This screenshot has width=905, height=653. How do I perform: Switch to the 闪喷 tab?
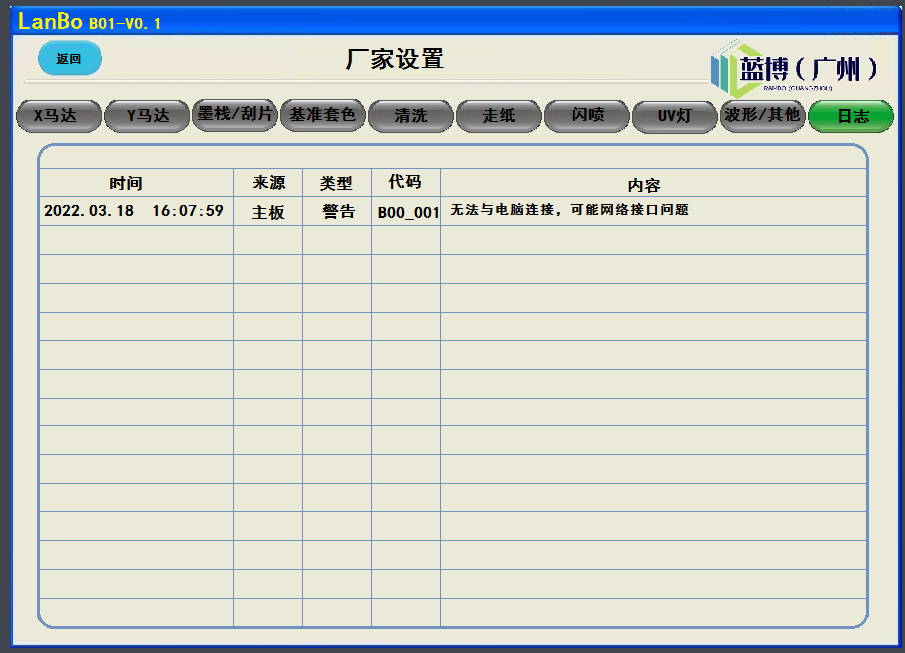pos(586,116)
